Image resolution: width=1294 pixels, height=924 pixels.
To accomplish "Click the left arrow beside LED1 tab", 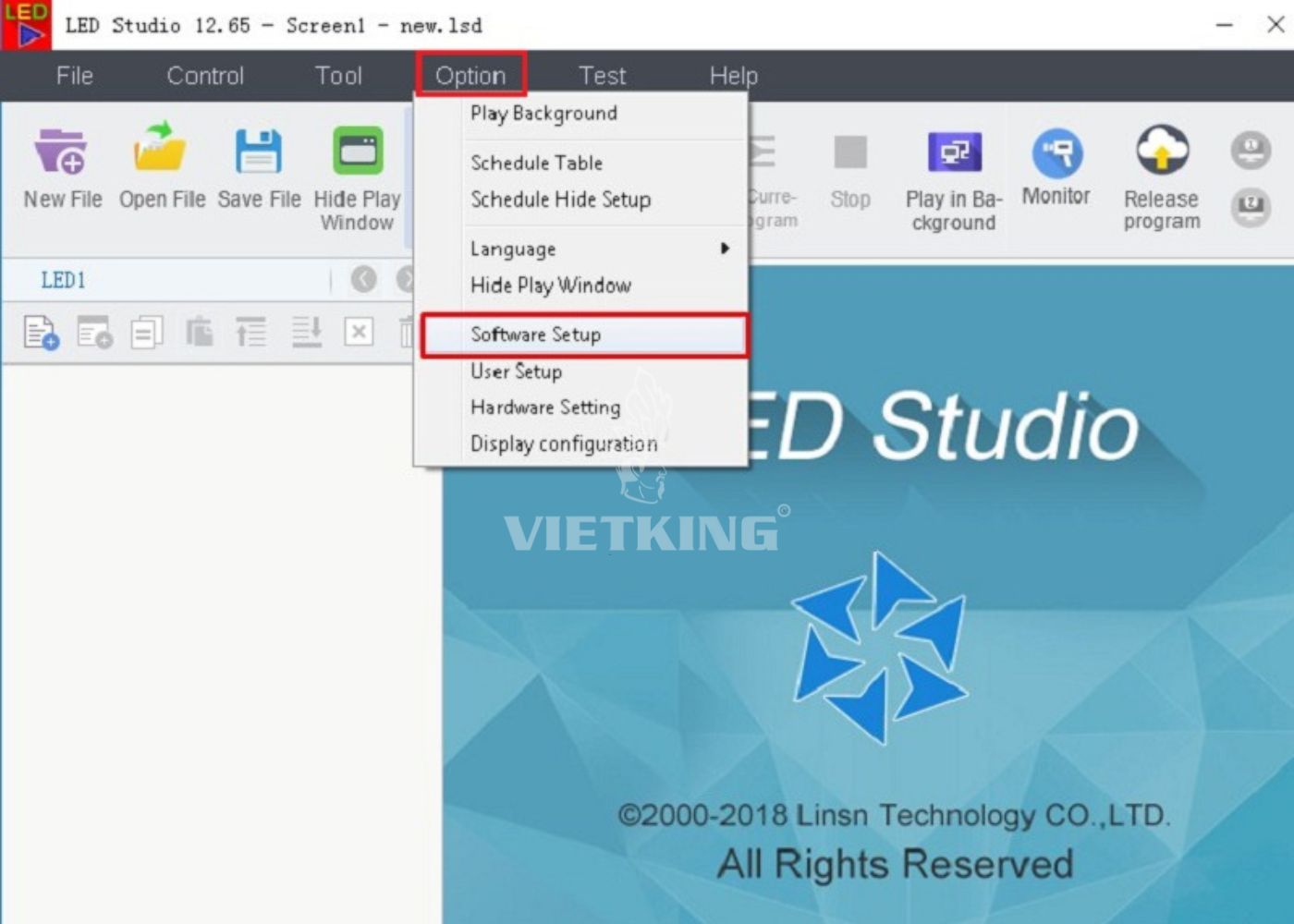I will click(x=363, y=279).
